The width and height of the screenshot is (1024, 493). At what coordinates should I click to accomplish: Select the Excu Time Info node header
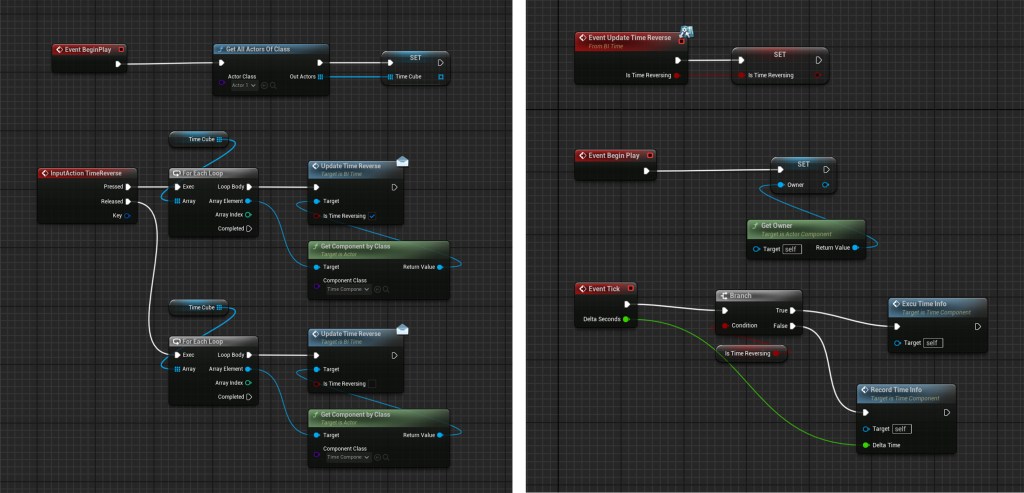[936, 305]
